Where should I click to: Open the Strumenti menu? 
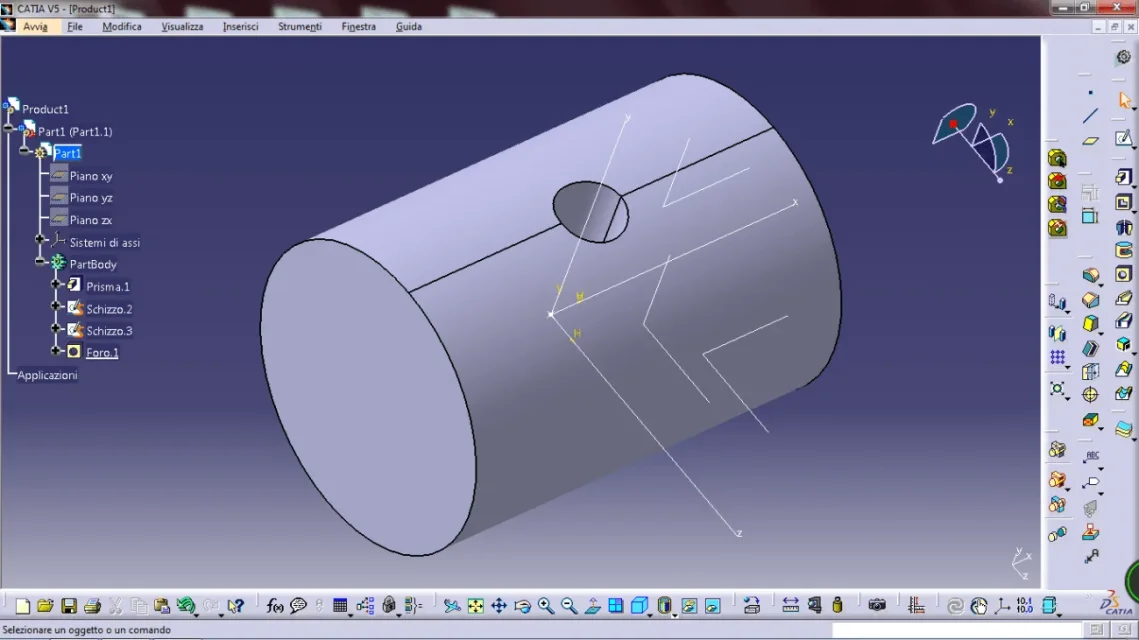pyautogui.click(x=299, y=26)
